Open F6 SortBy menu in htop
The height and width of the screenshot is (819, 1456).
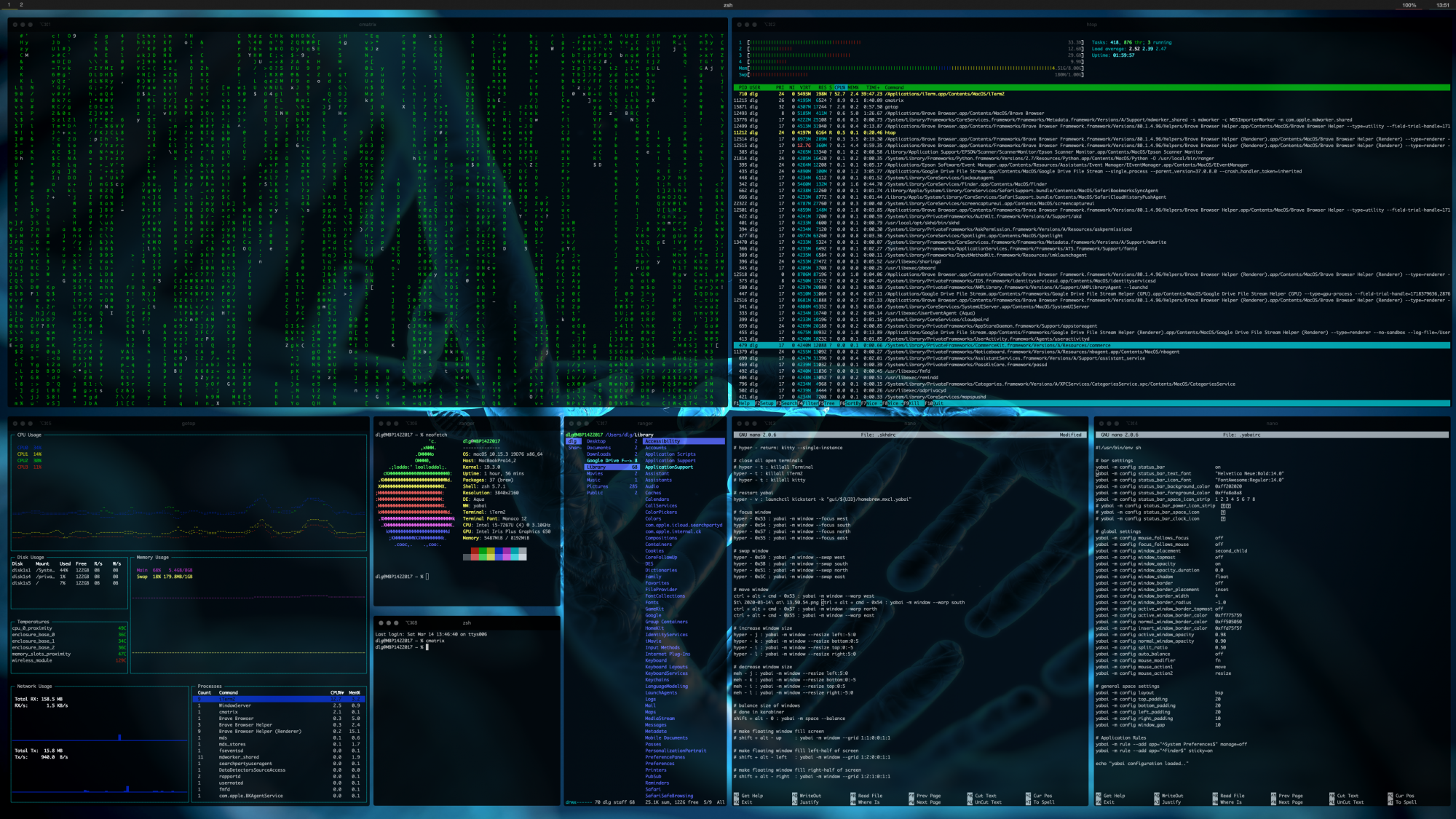tap(850, 403)
